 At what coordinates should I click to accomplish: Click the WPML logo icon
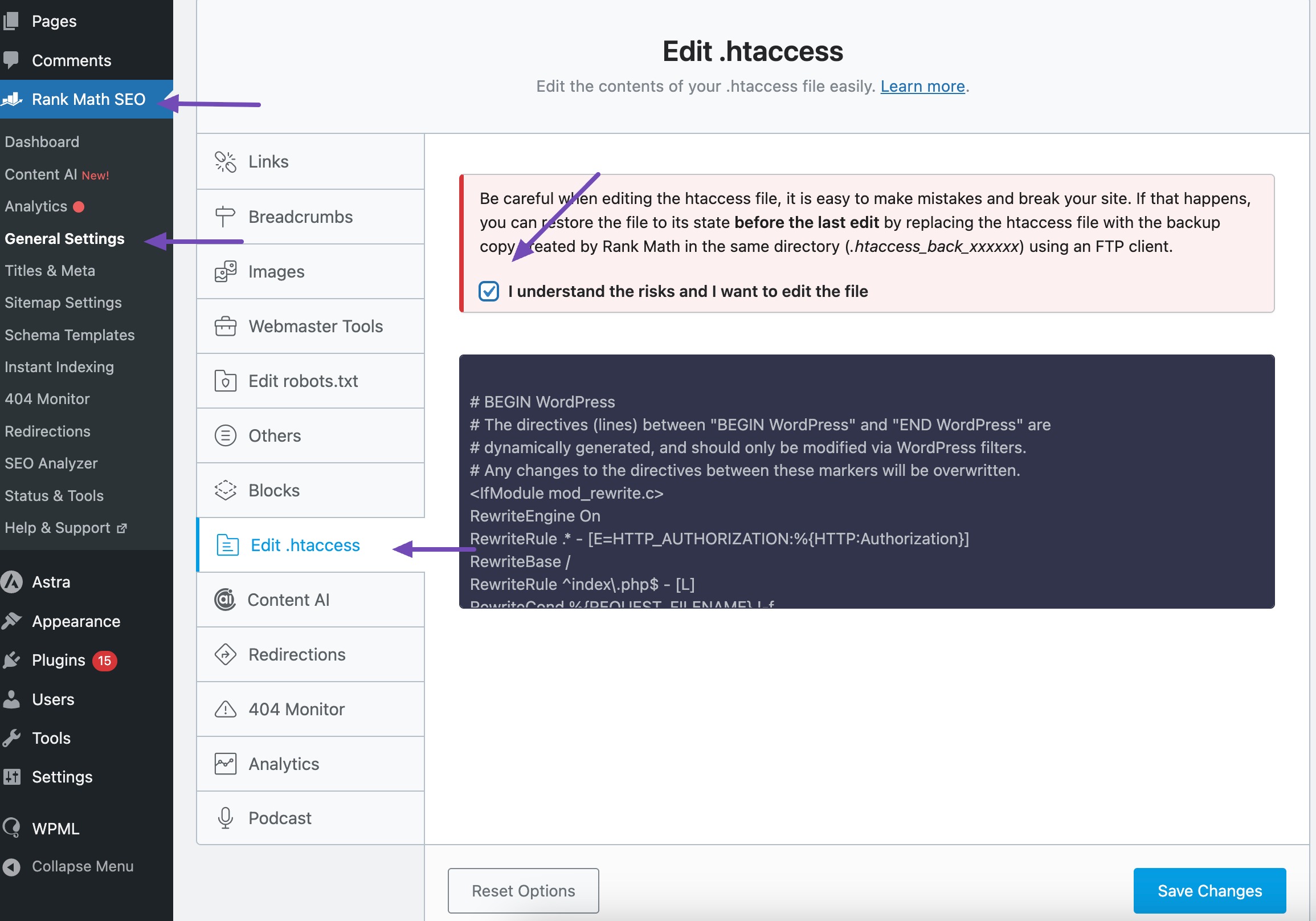point(11,828)
